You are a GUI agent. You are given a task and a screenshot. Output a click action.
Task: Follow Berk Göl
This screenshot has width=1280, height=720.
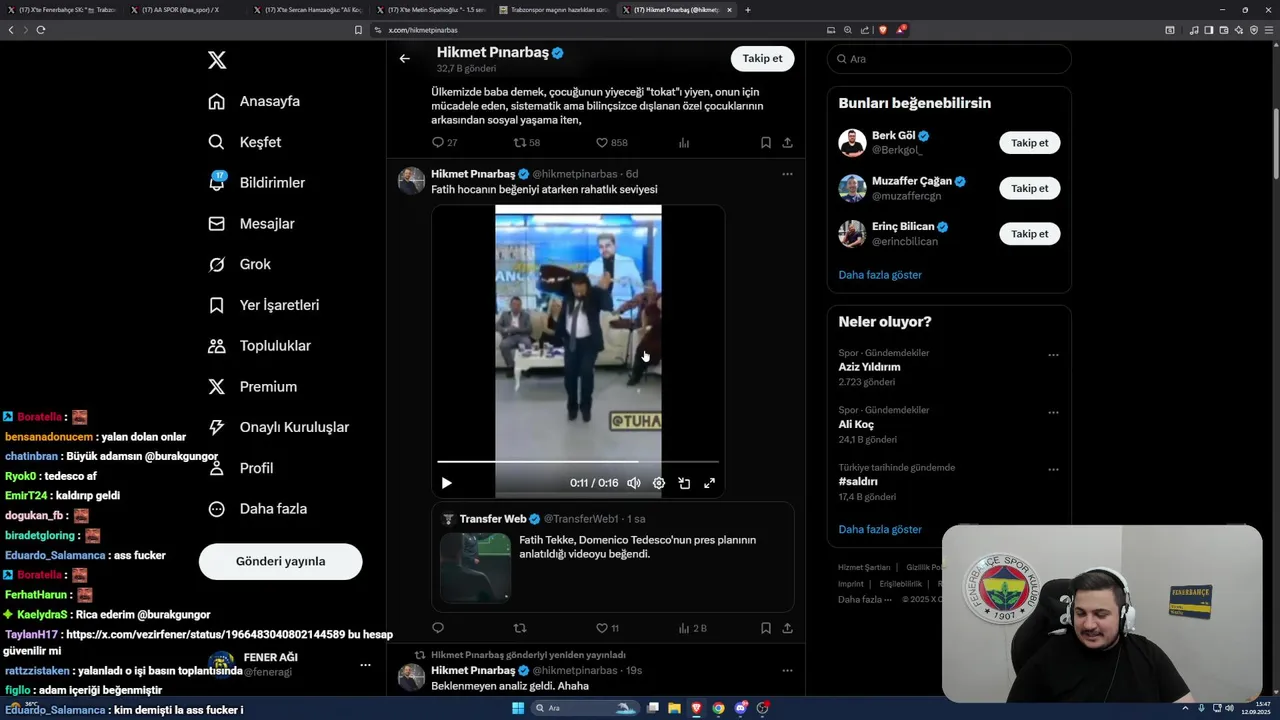click(1029, 143)
